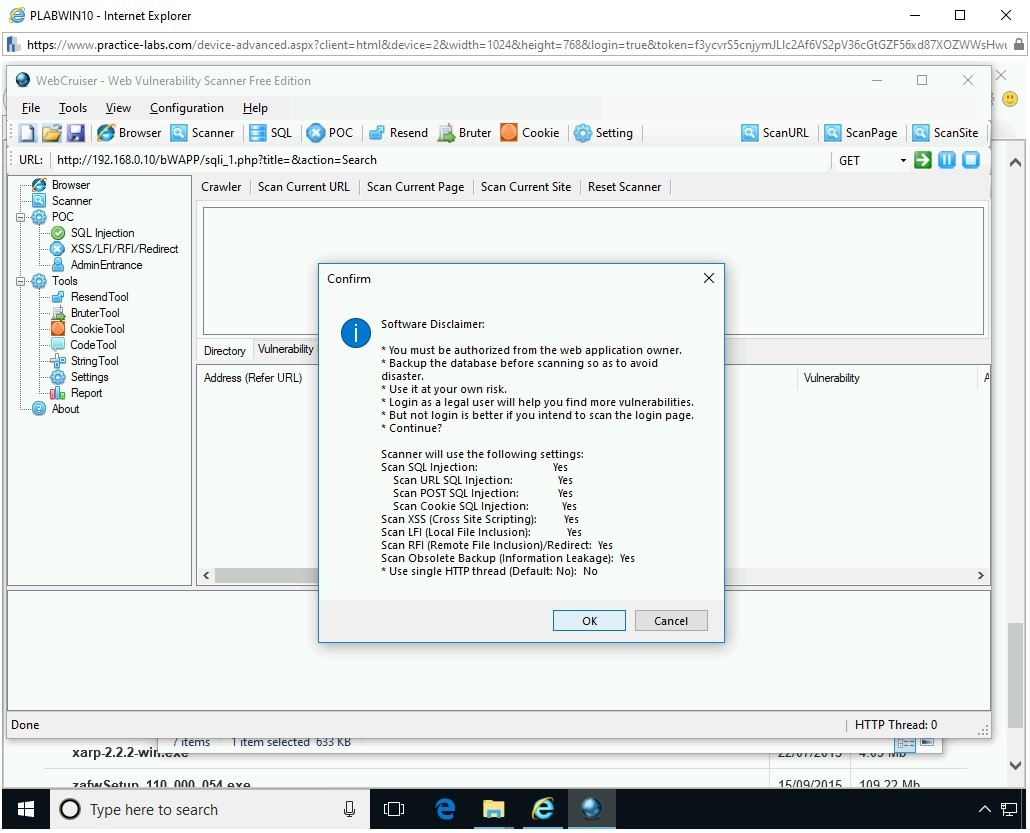Image resolution: width=1030 pixels, height=833 pixels.
Task: Collapse the POC tree node
Action: [22, 217]
